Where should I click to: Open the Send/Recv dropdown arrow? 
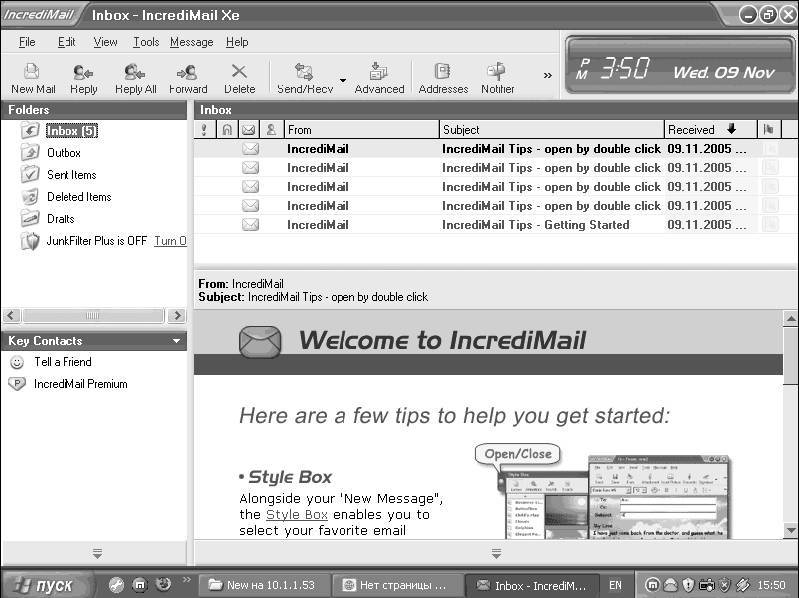pyautogui.click(x=343, y=80)
